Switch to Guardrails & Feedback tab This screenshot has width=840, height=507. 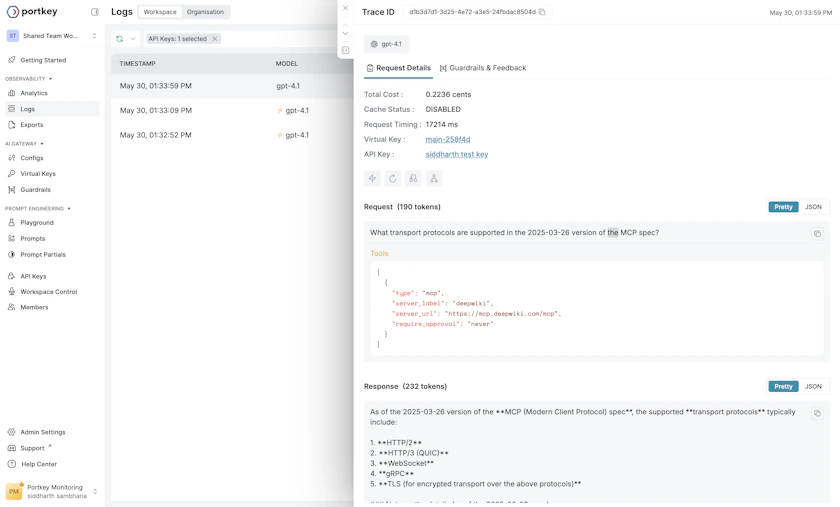point(483,68)
